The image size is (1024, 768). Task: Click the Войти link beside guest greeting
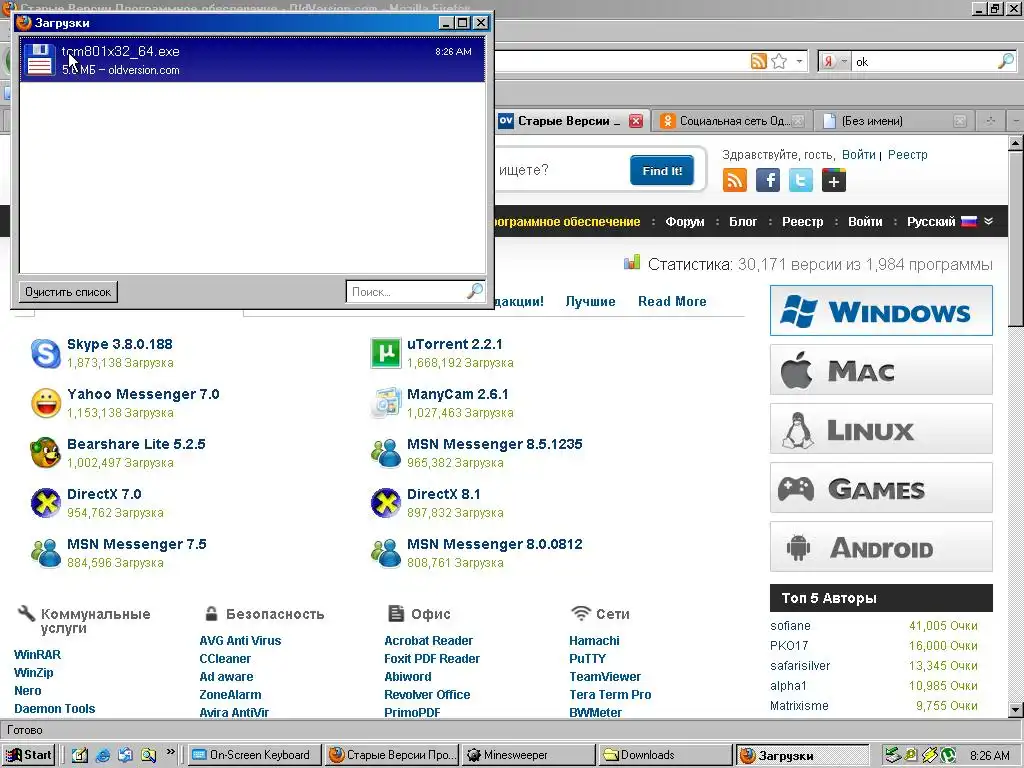(858, 155)
